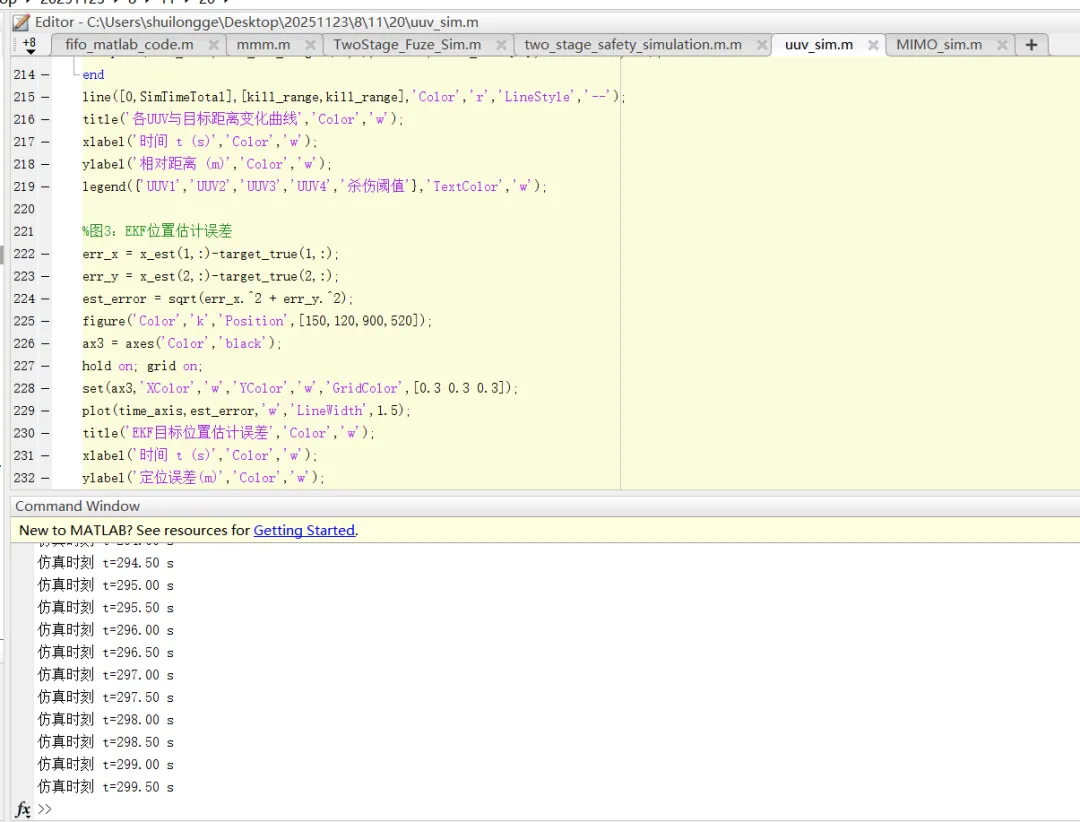Close the fifo_matlab_code.m tab
The width and height of the screenshot is (1080, 822).
(214, 45)
